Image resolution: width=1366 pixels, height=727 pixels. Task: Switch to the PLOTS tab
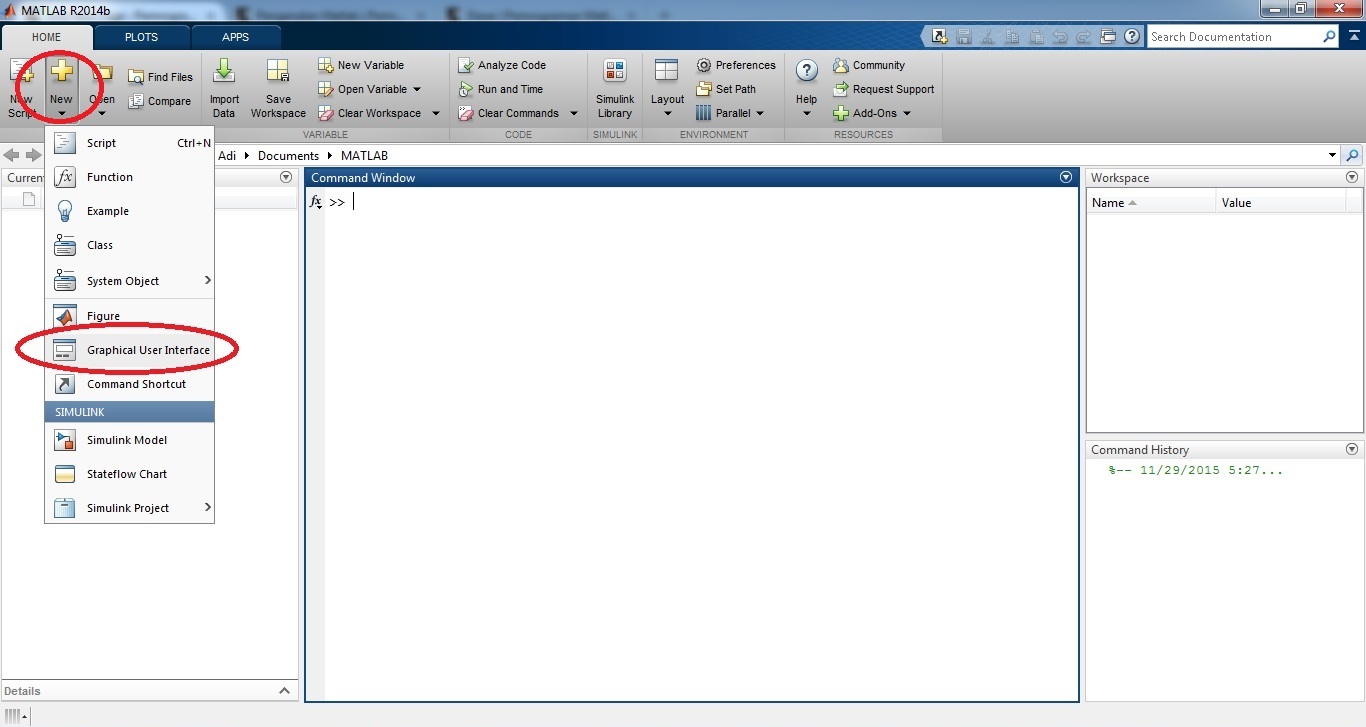pyautogui.click(x=141, y=37)
